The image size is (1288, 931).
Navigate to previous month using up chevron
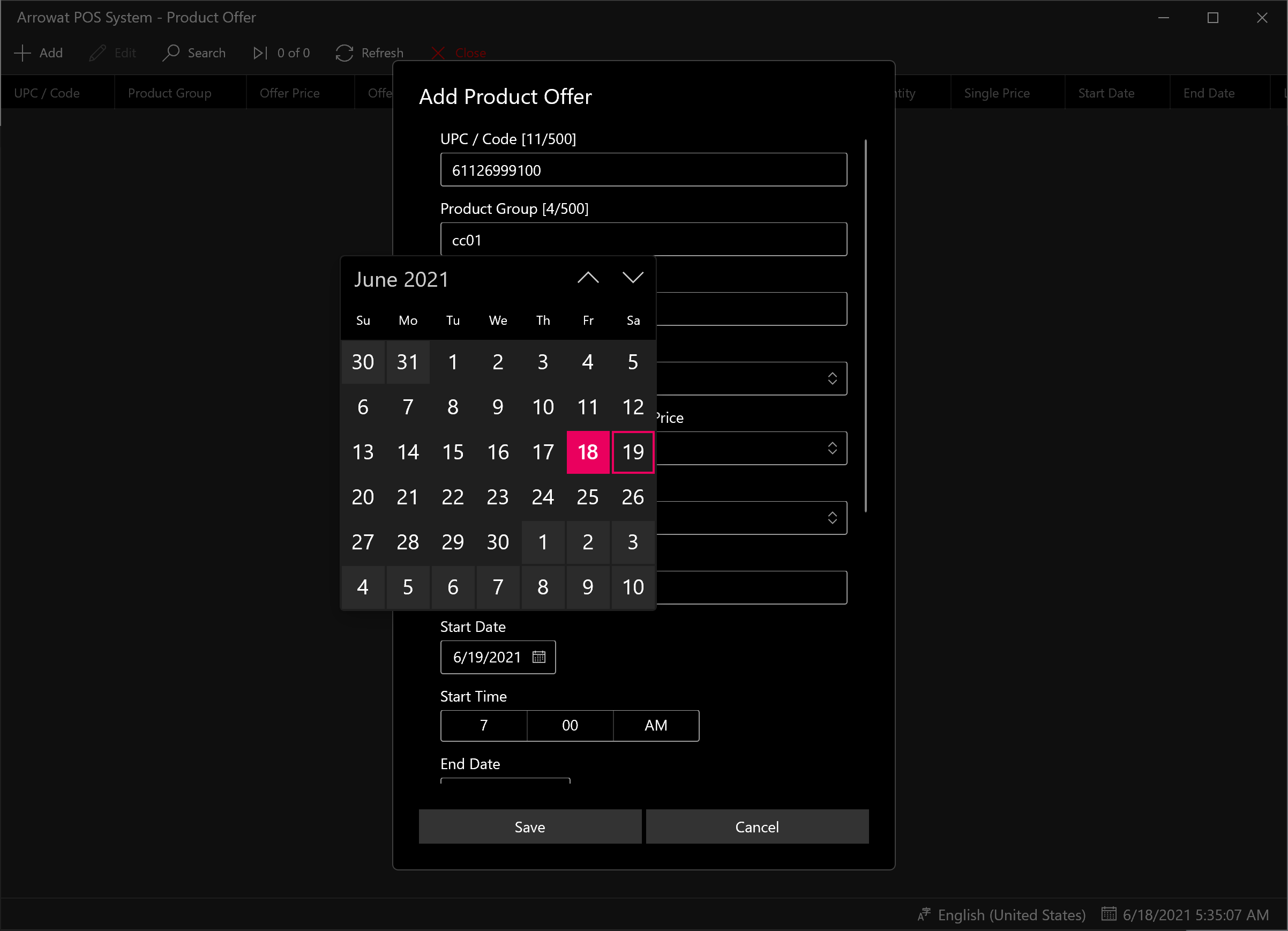pyautogui.click(x=588, y=278)
